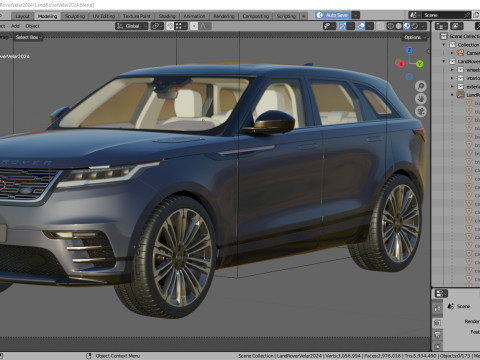
Task: Open the pivot point dropdown
Action: pos(157,26)
